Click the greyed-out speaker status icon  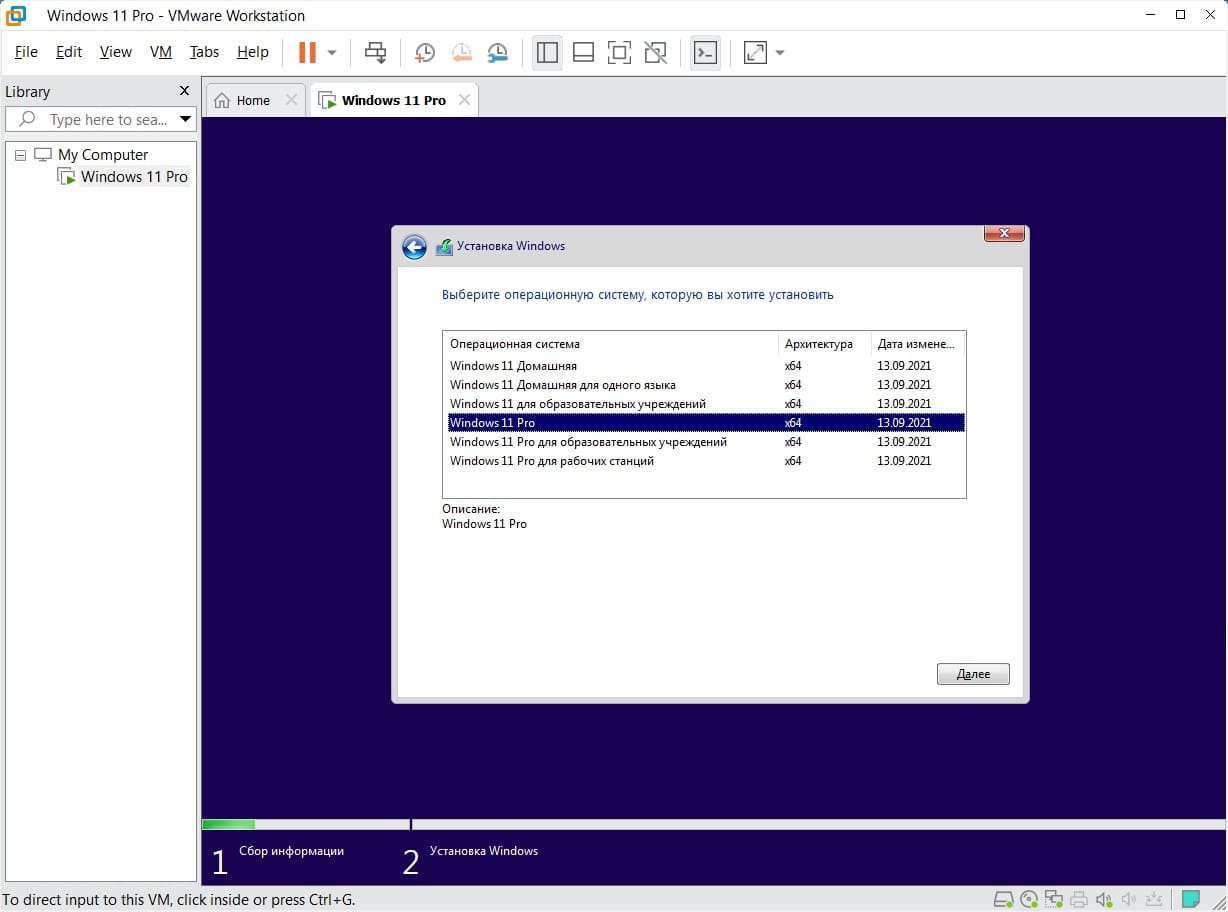pyautogui.click(x=1129, y=899)
